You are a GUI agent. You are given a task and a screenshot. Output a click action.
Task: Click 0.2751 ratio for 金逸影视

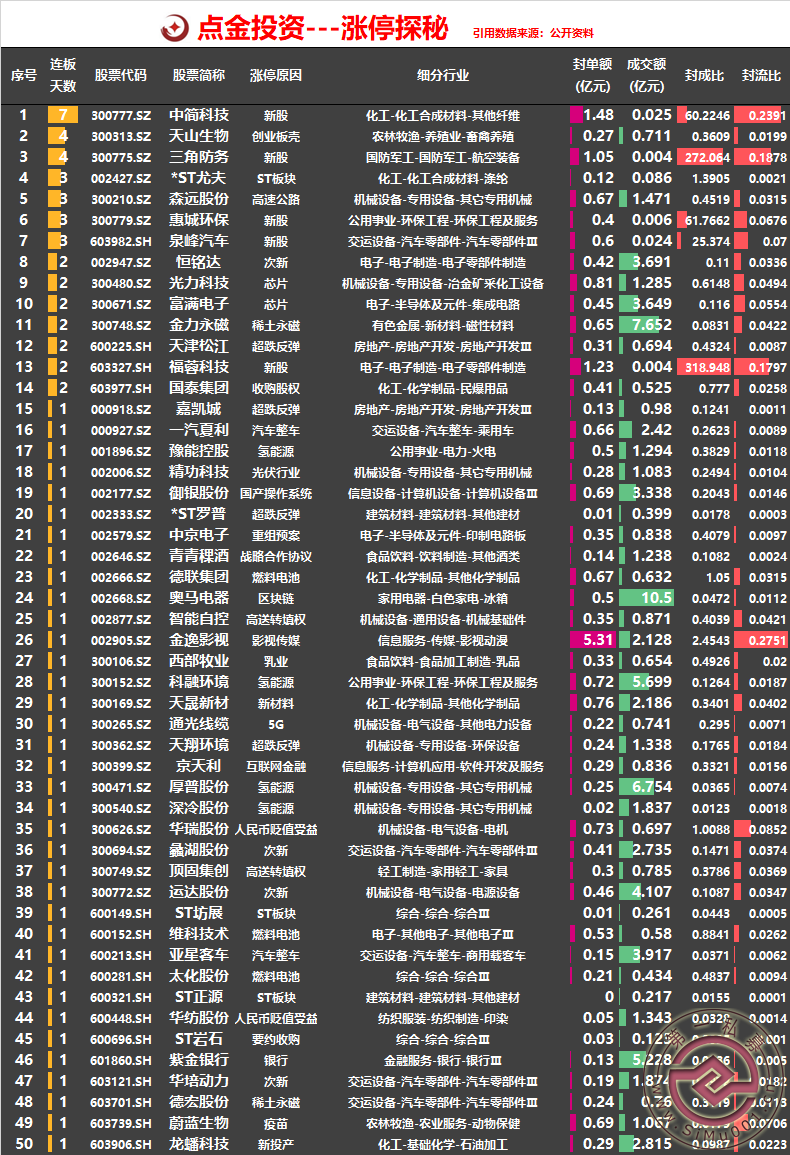pyautogui.click(x=767, y=641)
